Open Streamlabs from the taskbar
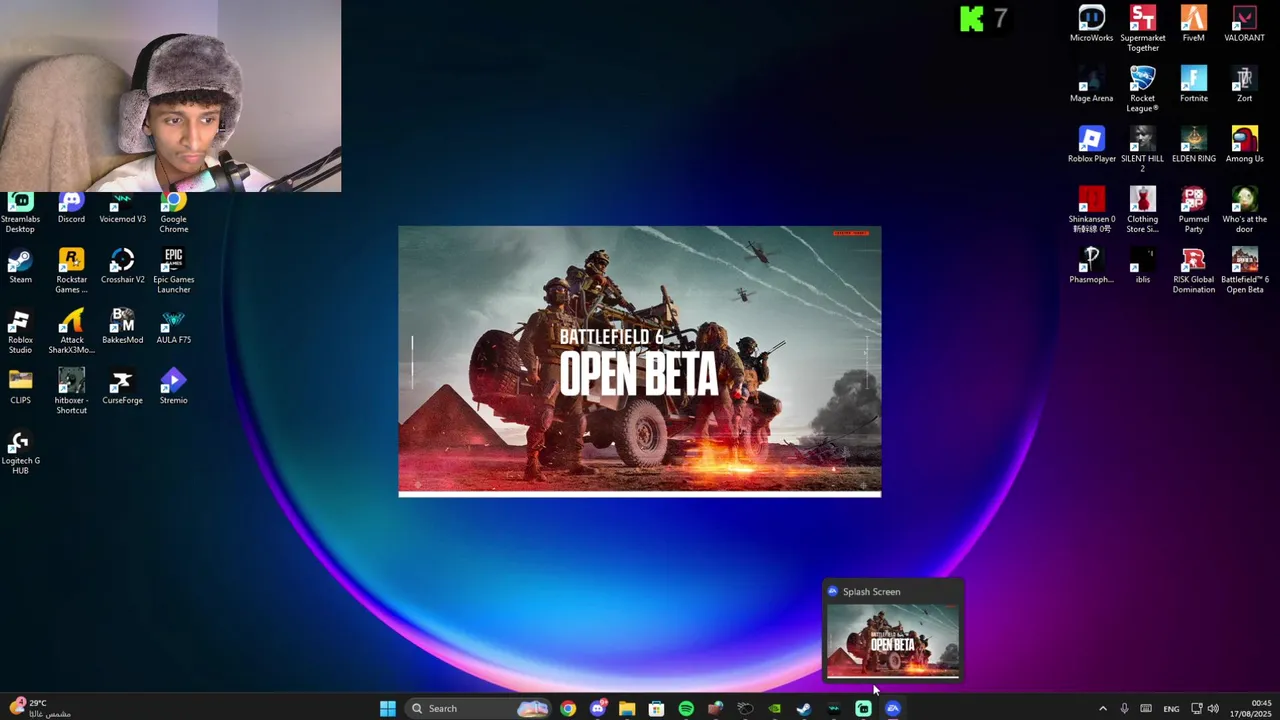 pyautogui.click(x=863, y=708)
